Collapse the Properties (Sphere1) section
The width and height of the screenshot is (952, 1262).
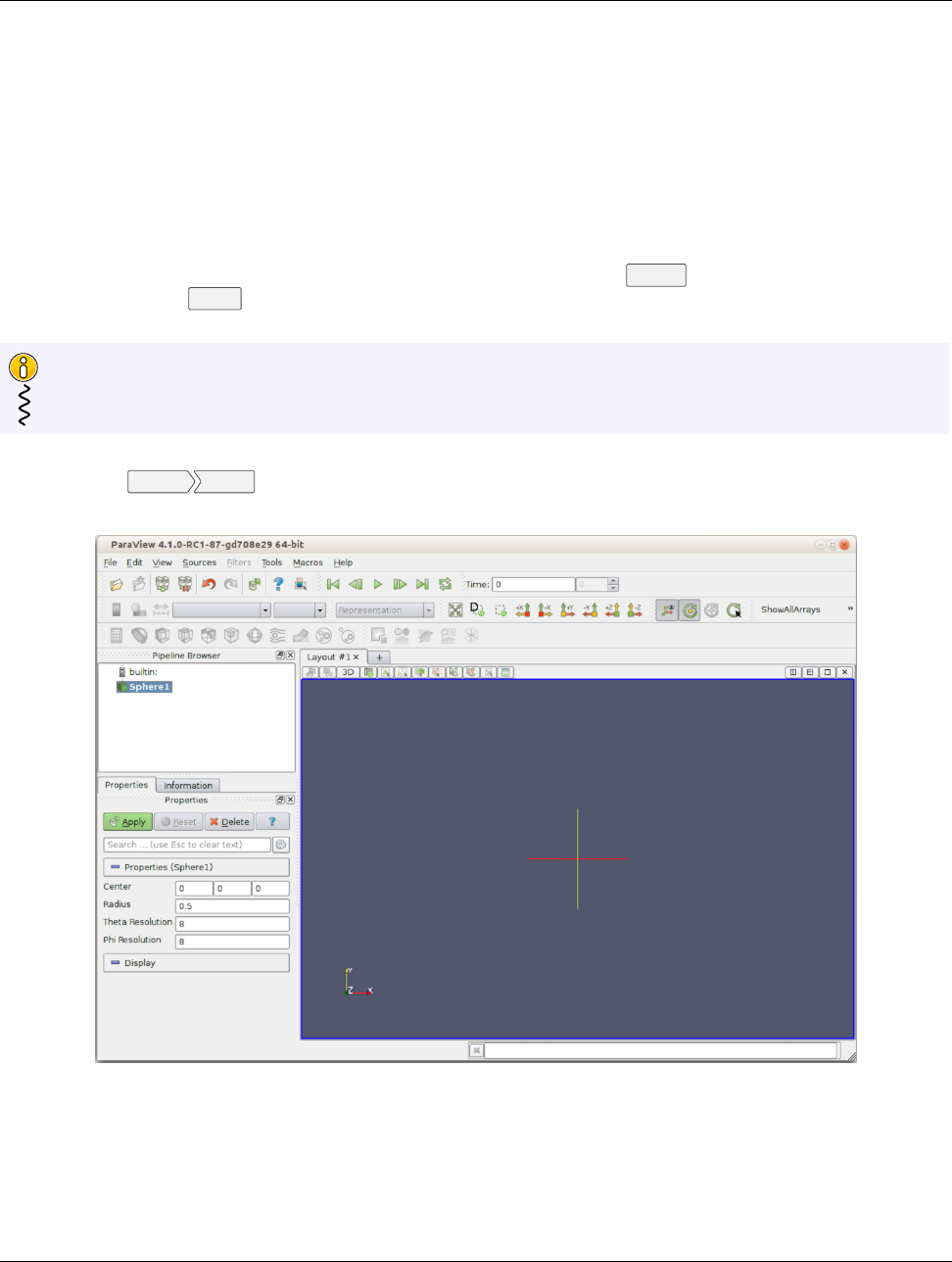(196, 867)
